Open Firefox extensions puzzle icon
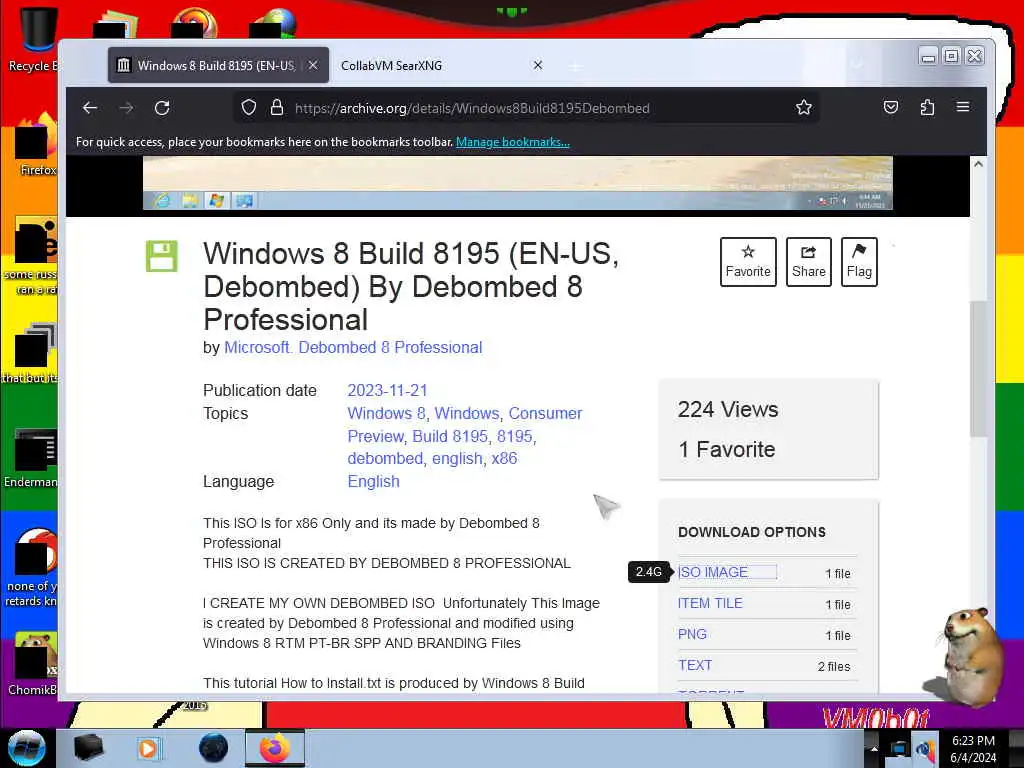 tap(927, 107)
